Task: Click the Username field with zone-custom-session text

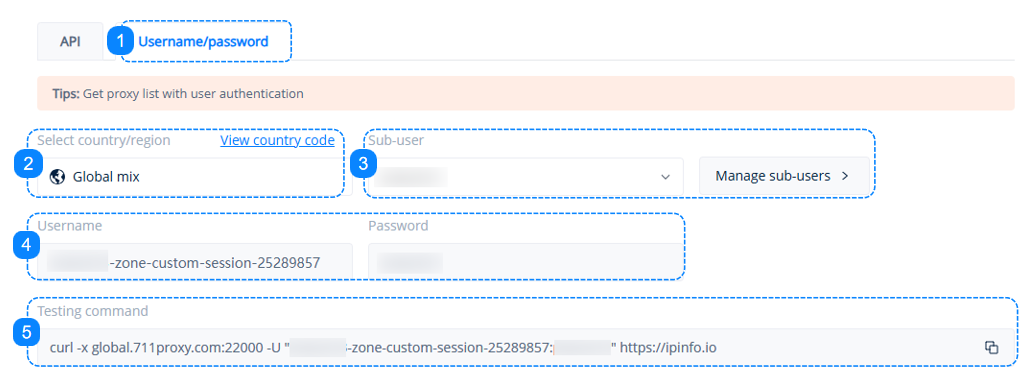Action: 195,262
